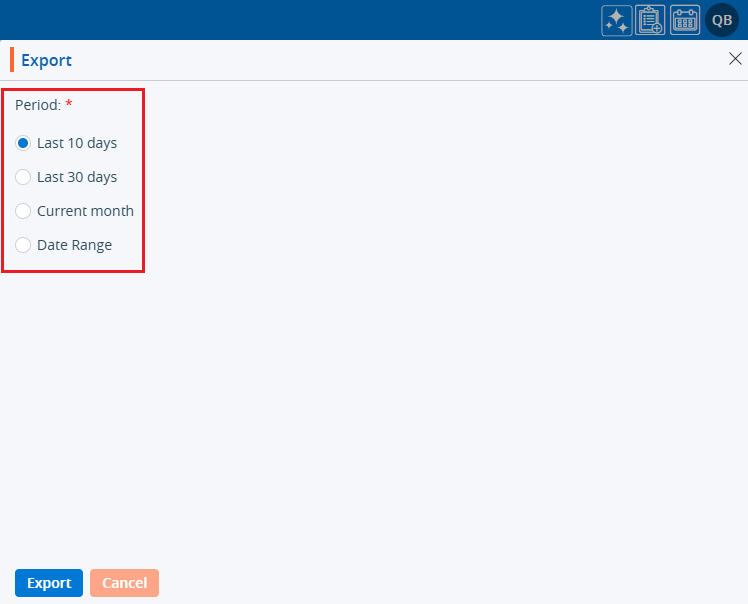
Task: Open the AI sparkle assistant icon
Action: (x=616, y=20)
